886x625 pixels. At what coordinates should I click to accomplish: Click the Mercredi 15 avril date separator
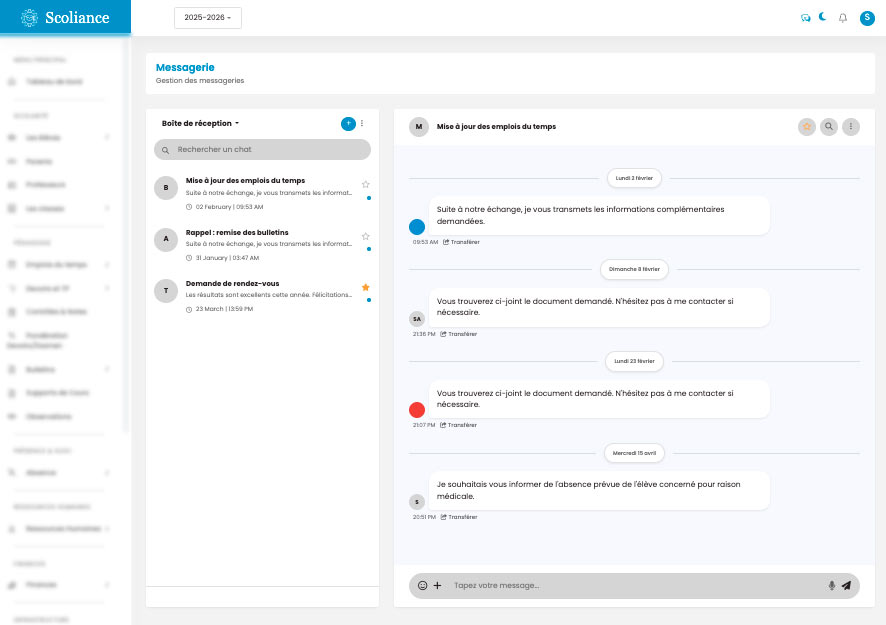(x=634, y=453)
